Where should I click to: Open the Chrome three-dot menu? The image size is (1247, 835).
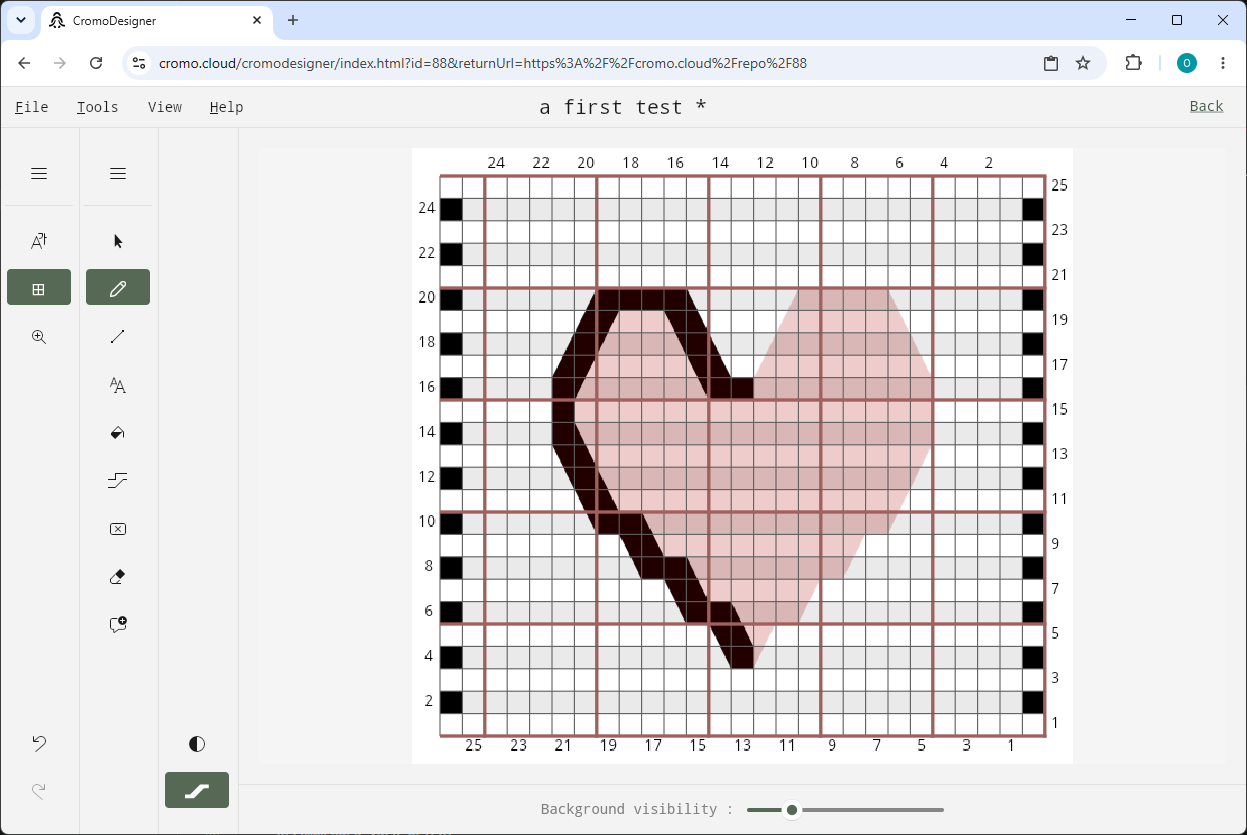[1223, 63]
